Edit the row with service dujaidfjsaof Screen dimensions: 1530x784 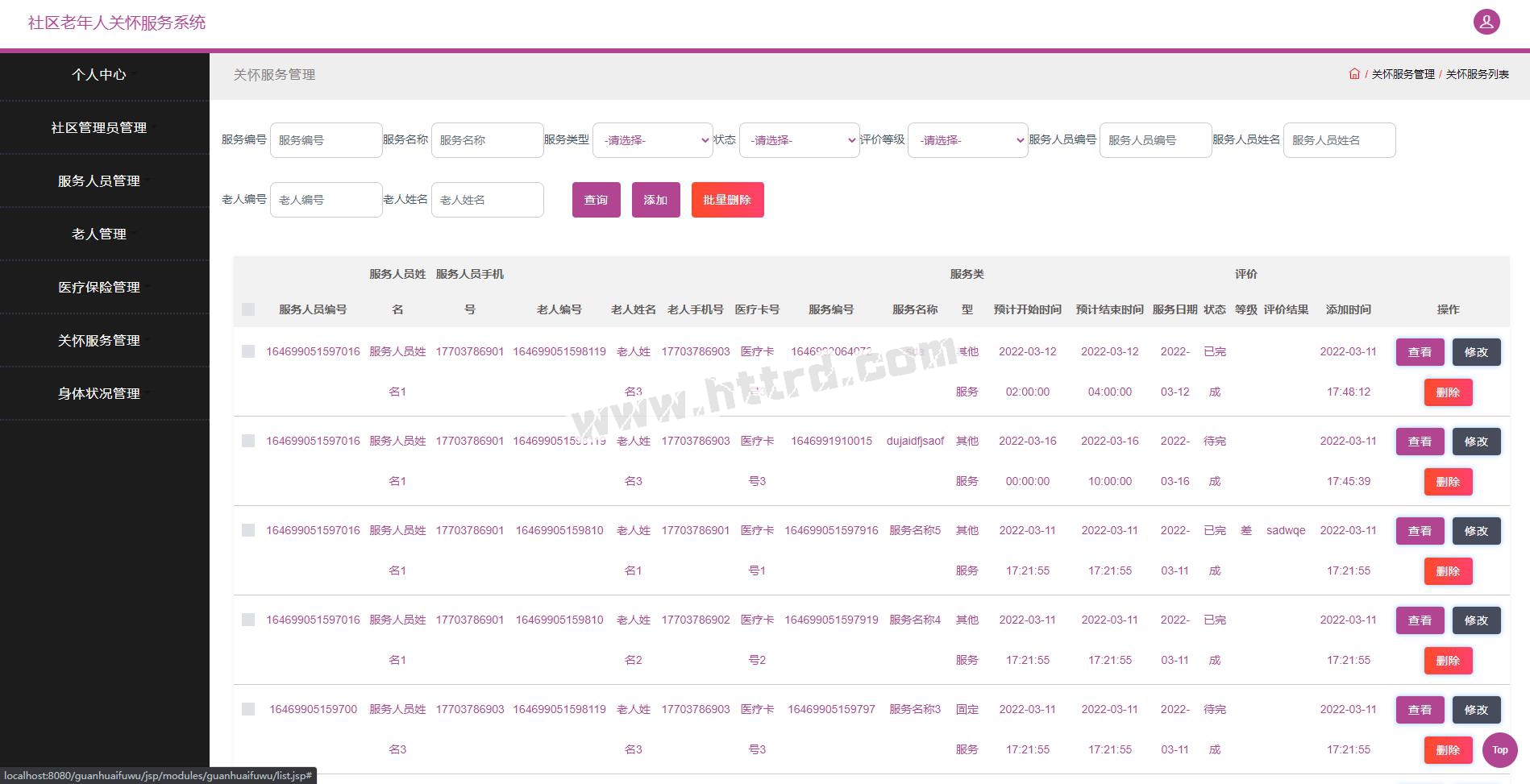point(1477,442)
